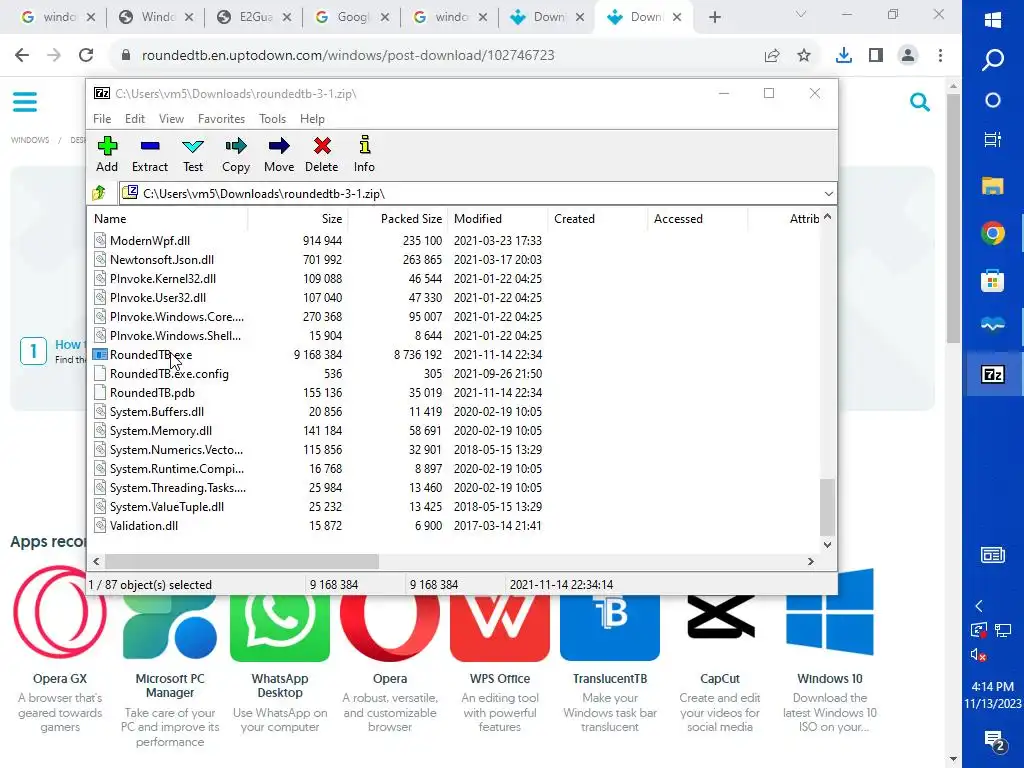The width and height of the screenshot is (1024, 768).
Task: Toggle the Chrome side panel icon
Action: (876, 56)
